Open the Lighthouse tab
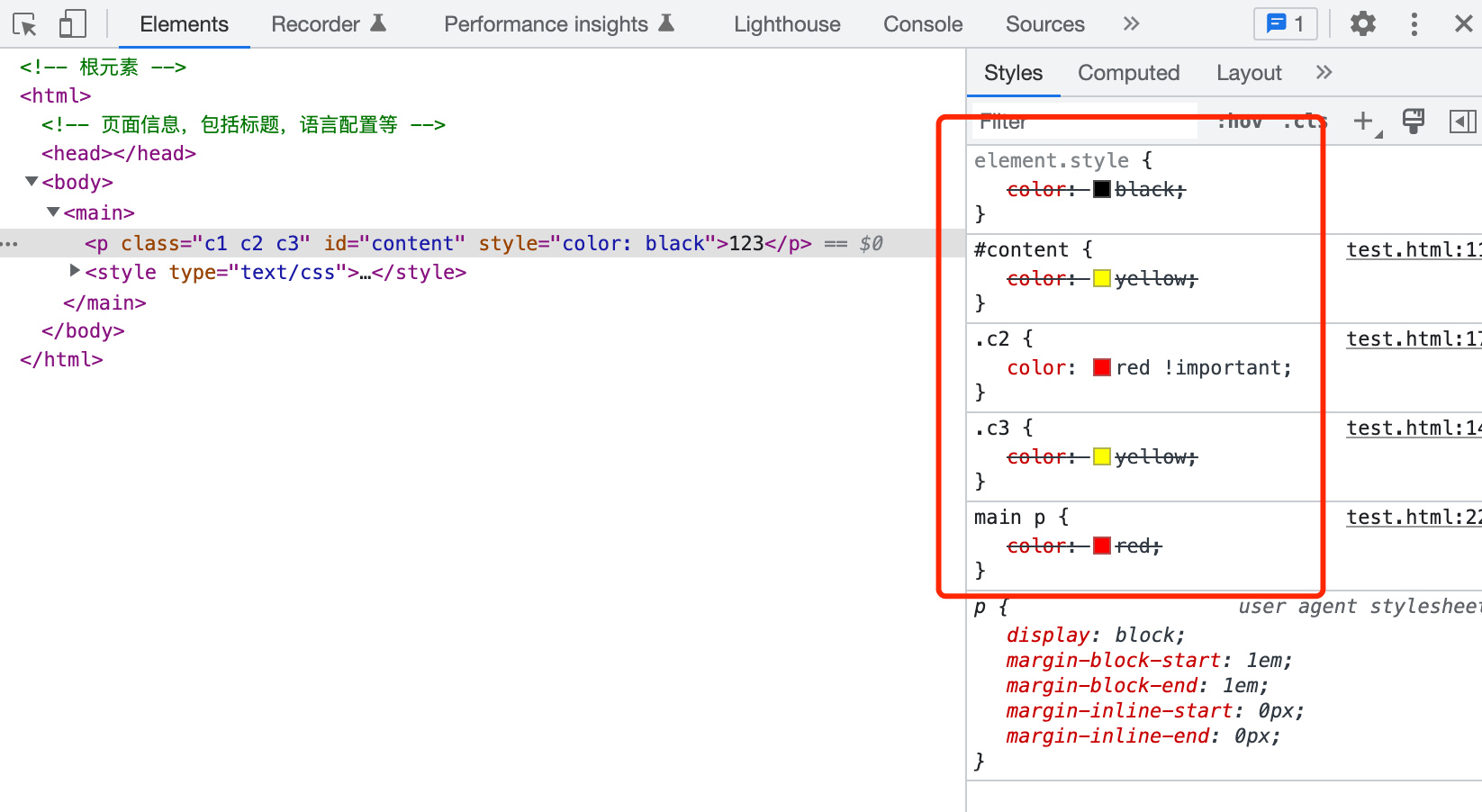 [787, 24]
